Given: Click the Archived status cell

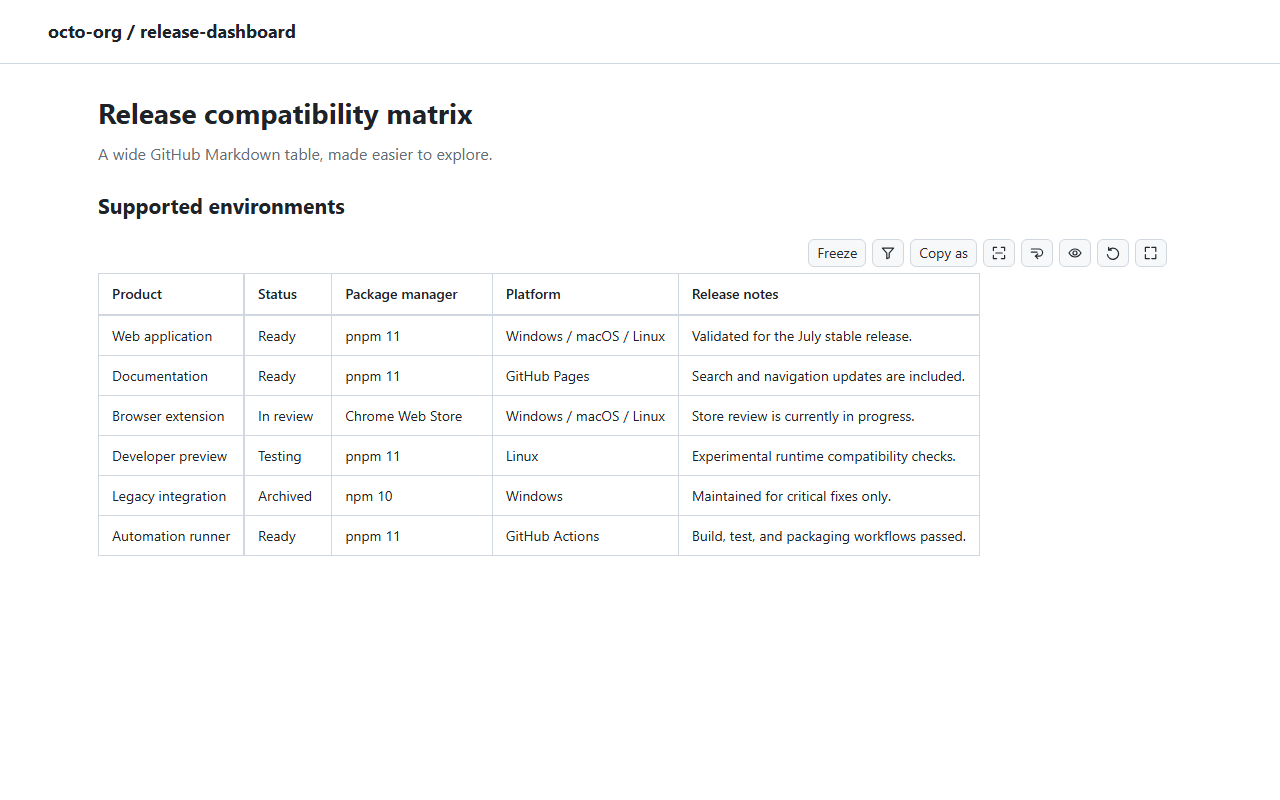Looking at the screenshot, I should (x=288, y=496).
